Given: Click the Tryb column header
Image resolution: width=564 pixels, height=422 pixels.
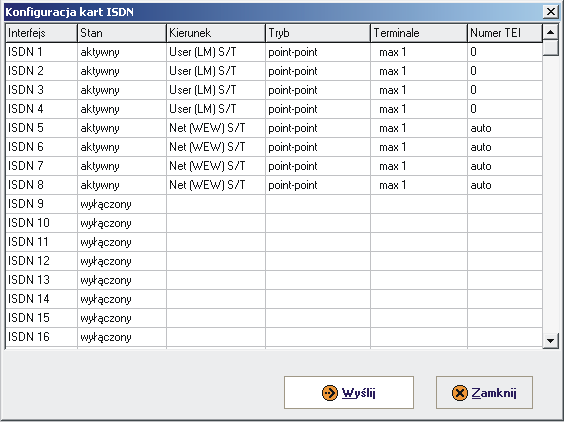Looking at the screenshot, I should tap(318, 33).
